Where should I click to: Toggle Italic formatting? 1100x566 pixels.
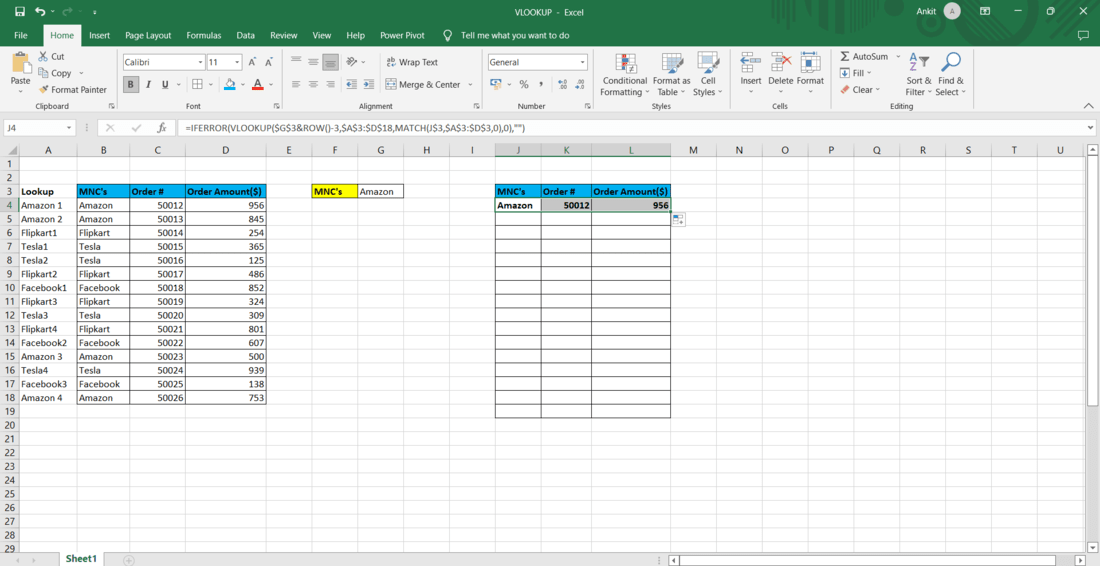tap(149, 84)
